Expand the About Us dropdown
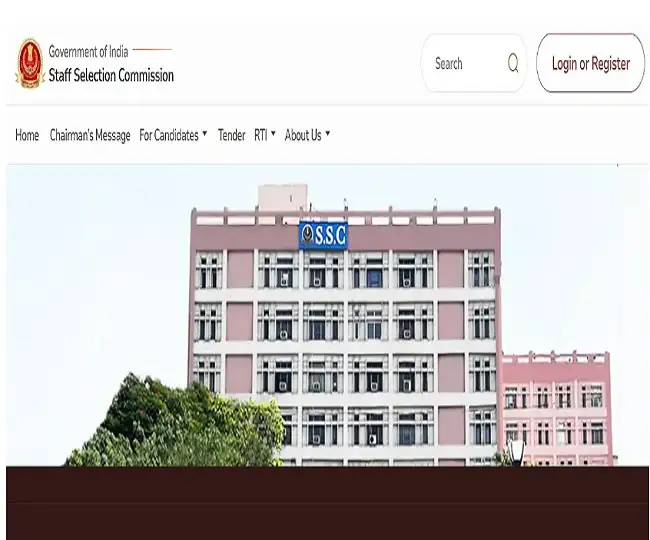Viewport: 650px width, 540px height. (x=307, y=135)
